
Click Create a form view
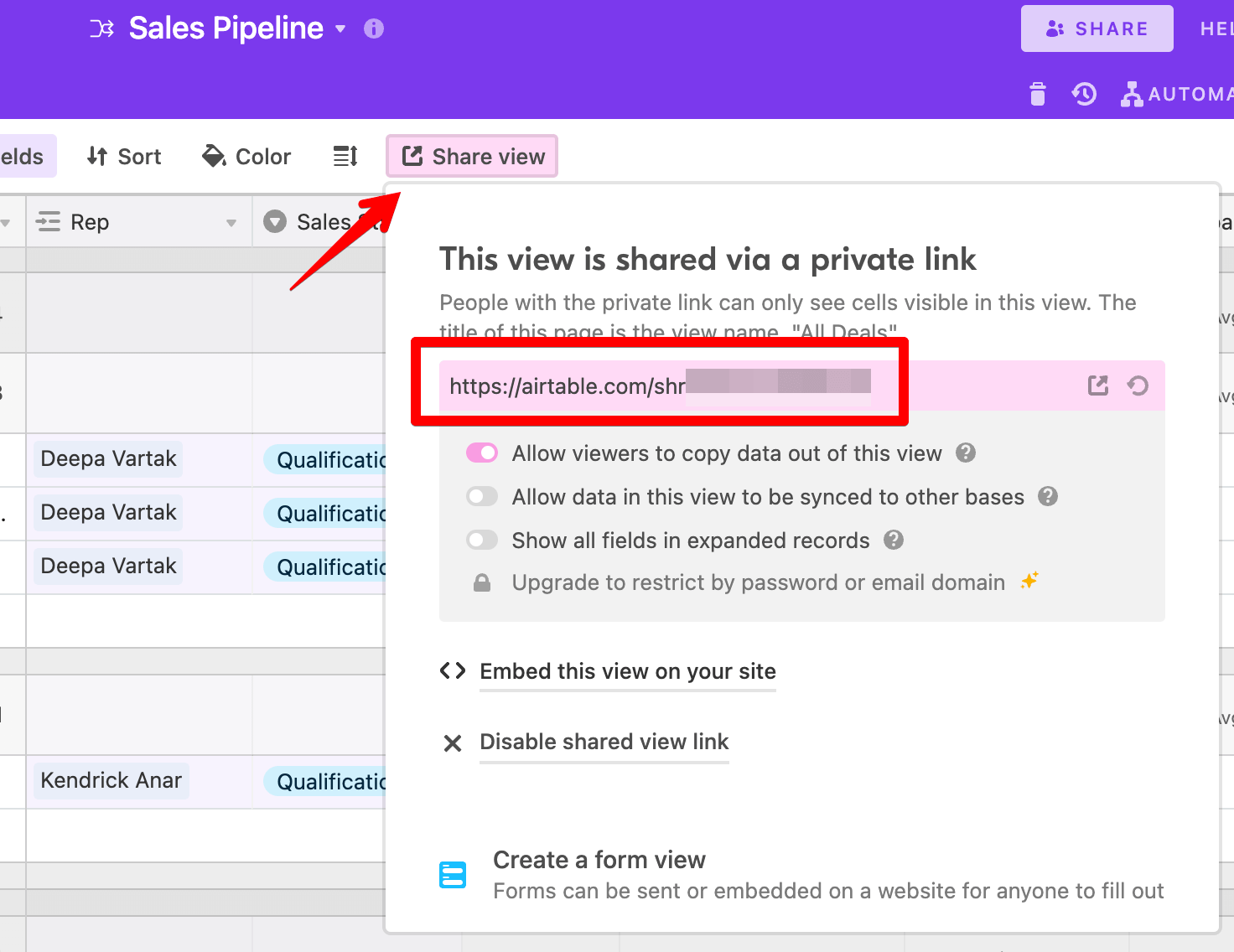click(599, 860)
